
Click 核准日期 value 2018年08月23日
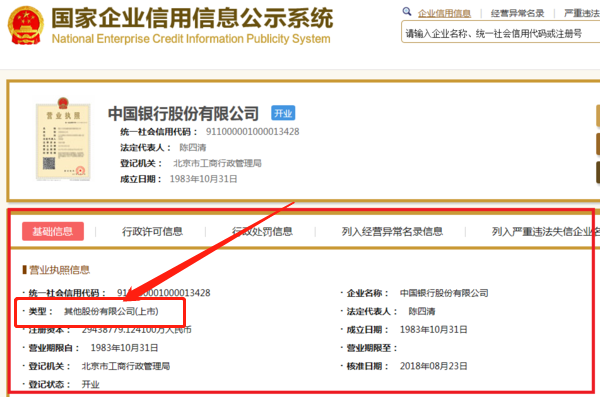[434, 366]
